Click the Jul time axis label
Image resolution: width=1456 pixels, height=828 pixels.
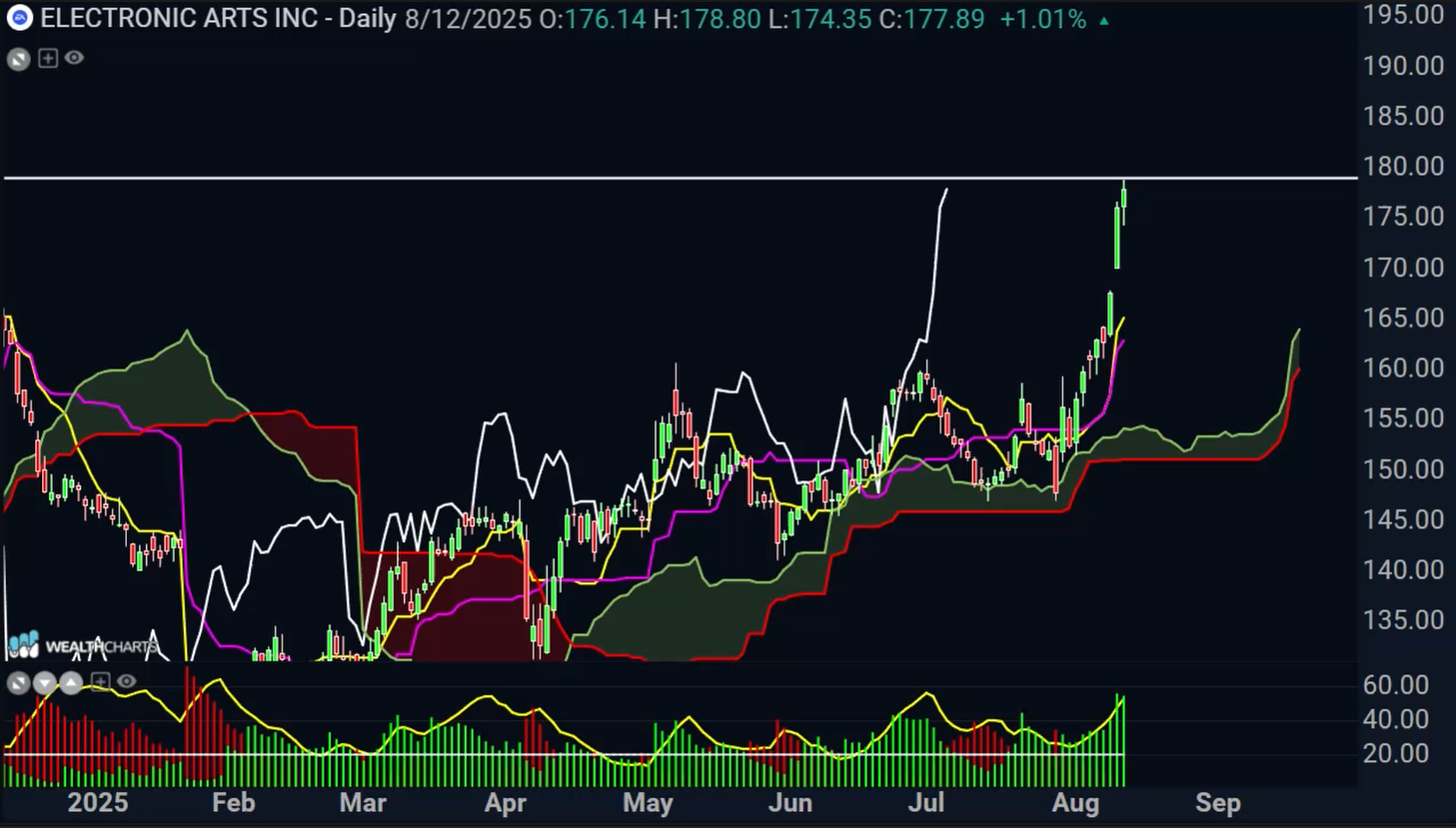click(x=926, y=803)
